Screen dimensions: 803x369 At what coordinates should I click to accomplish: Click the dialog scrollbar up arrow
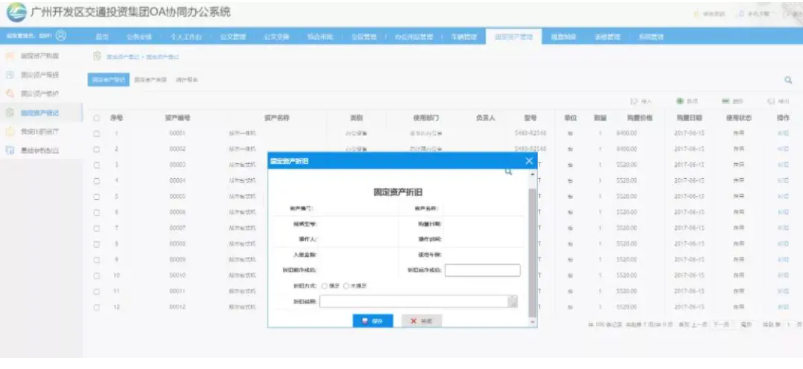pyautogui.click(x=533, y=175)
